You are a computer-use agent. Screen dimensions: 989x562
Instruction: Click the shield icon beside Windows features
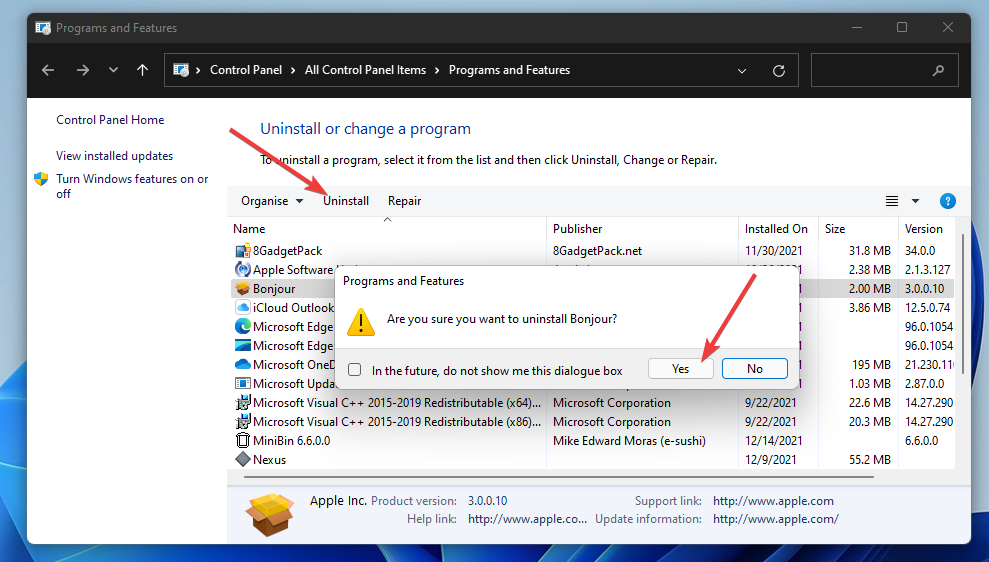point(41,179)
